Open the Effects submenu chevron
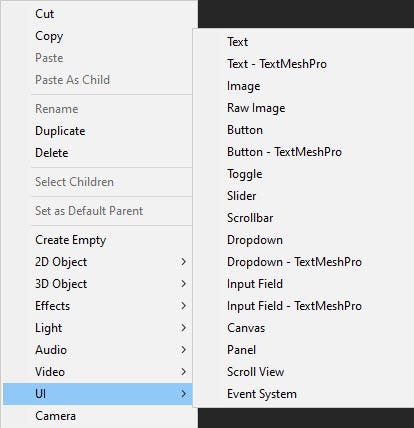The height and width of the screenshot is (428, 414). [183, 306]
